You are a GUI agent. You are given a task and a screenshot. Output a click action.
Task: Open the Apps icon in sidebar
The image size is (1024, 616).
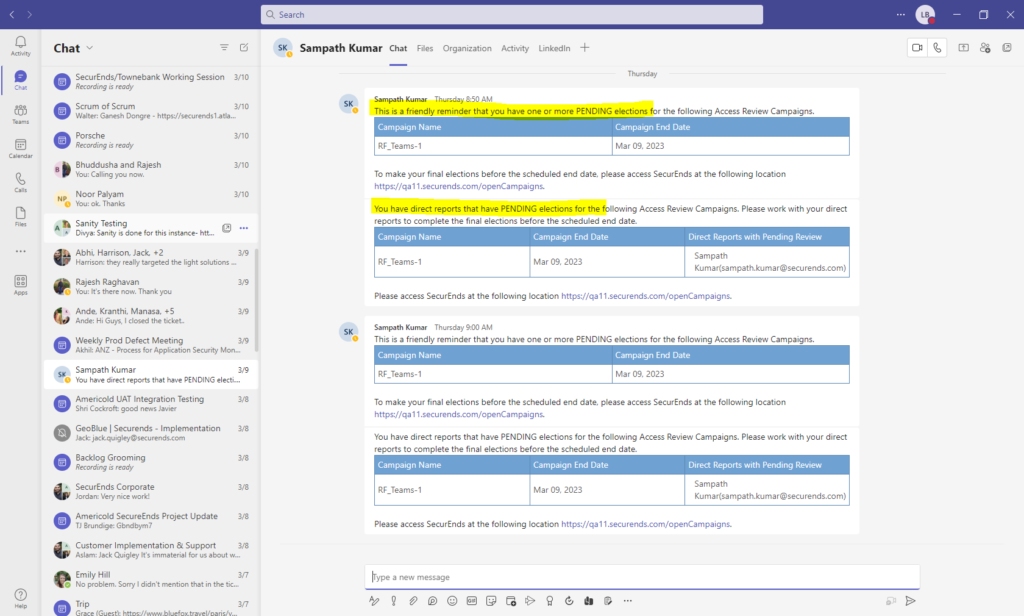(x=20, y=285)
